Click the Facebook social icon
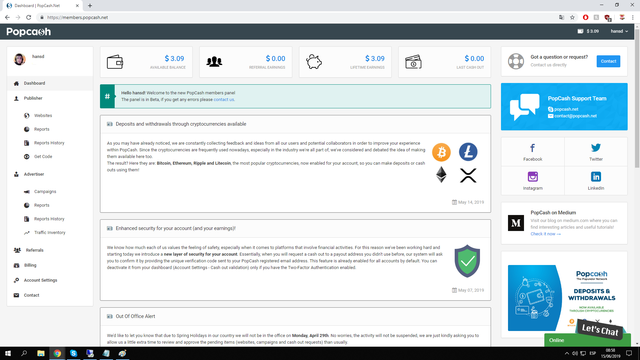Viewport: 640px width, 360px height. 533,148
